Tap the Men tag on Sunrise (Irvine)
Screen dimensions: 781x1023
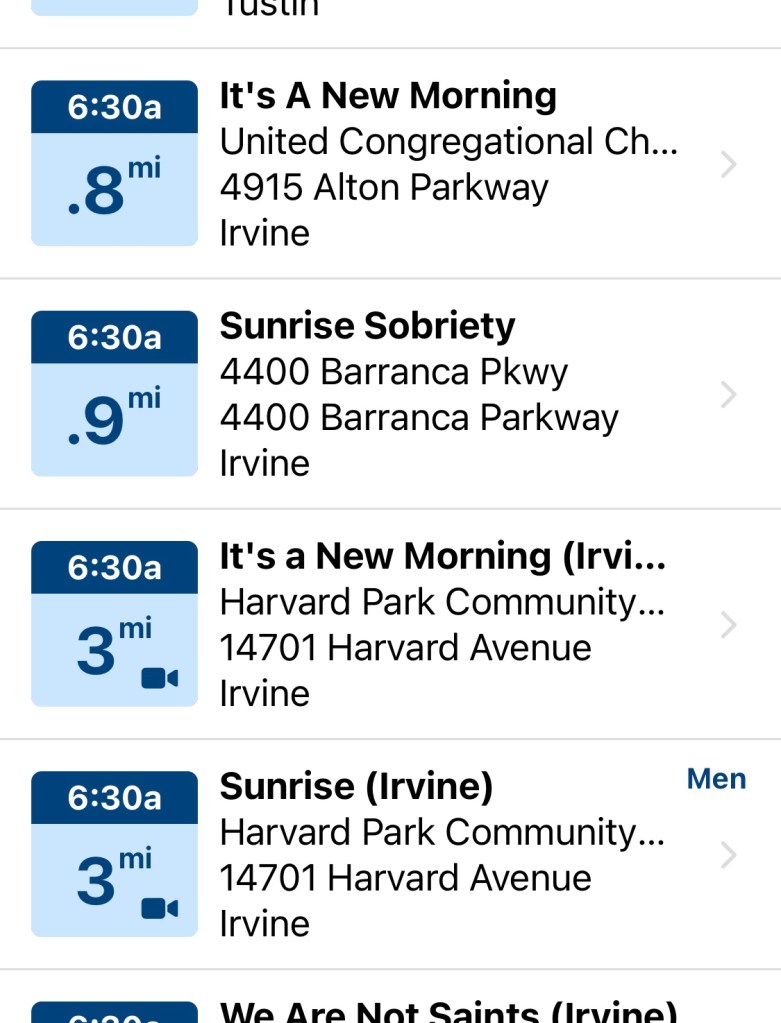(716, 779)
